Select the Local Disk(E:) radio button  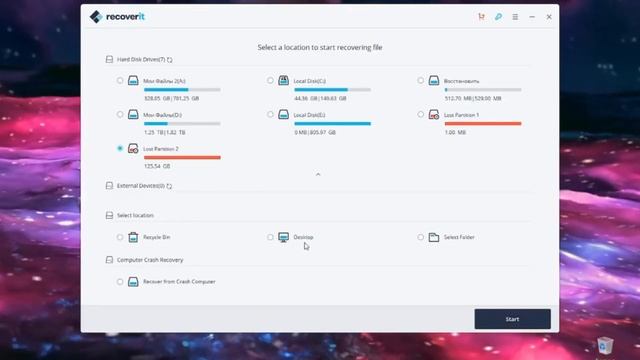(x=270, y=114)
